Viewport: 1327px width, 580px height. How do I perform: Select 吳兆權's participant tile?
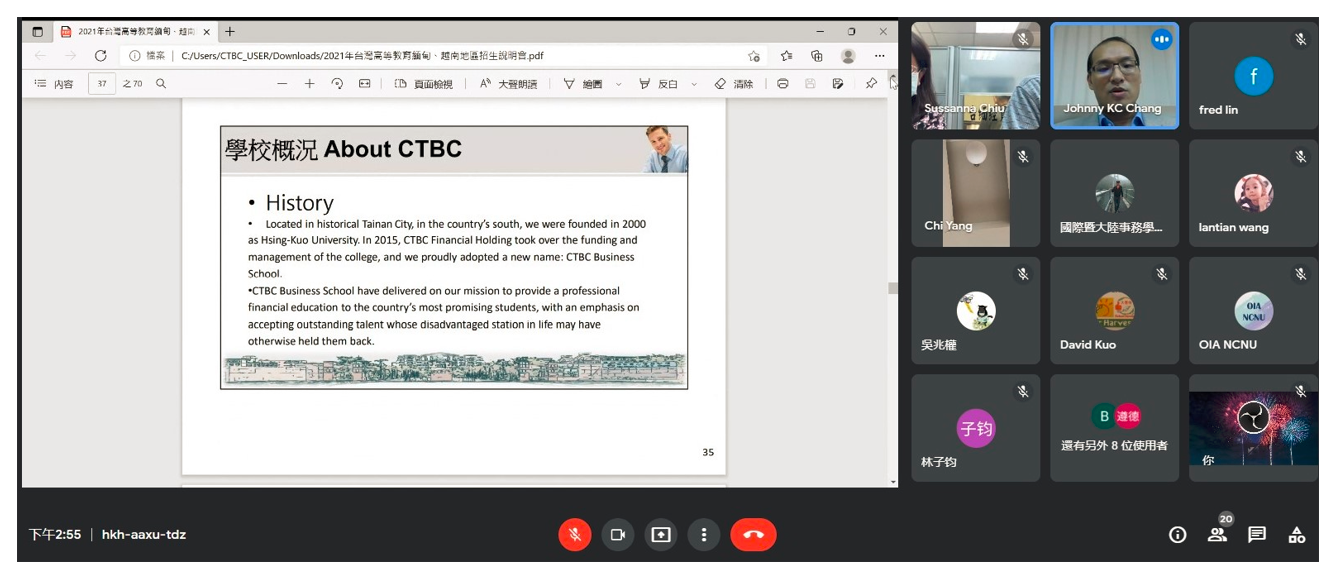point(975,311)
